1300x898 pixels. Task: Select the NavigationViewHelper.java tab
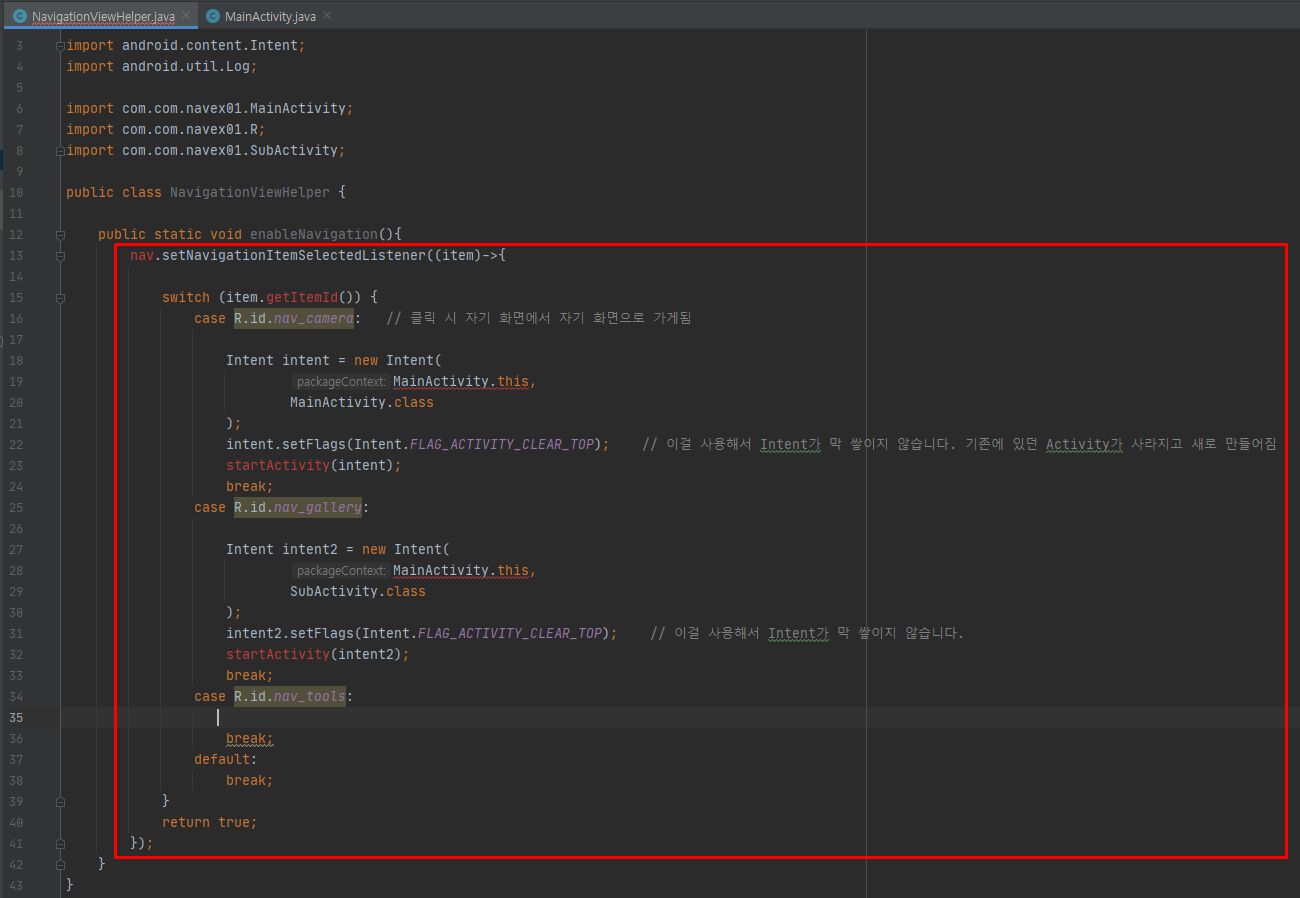(103, 17)
